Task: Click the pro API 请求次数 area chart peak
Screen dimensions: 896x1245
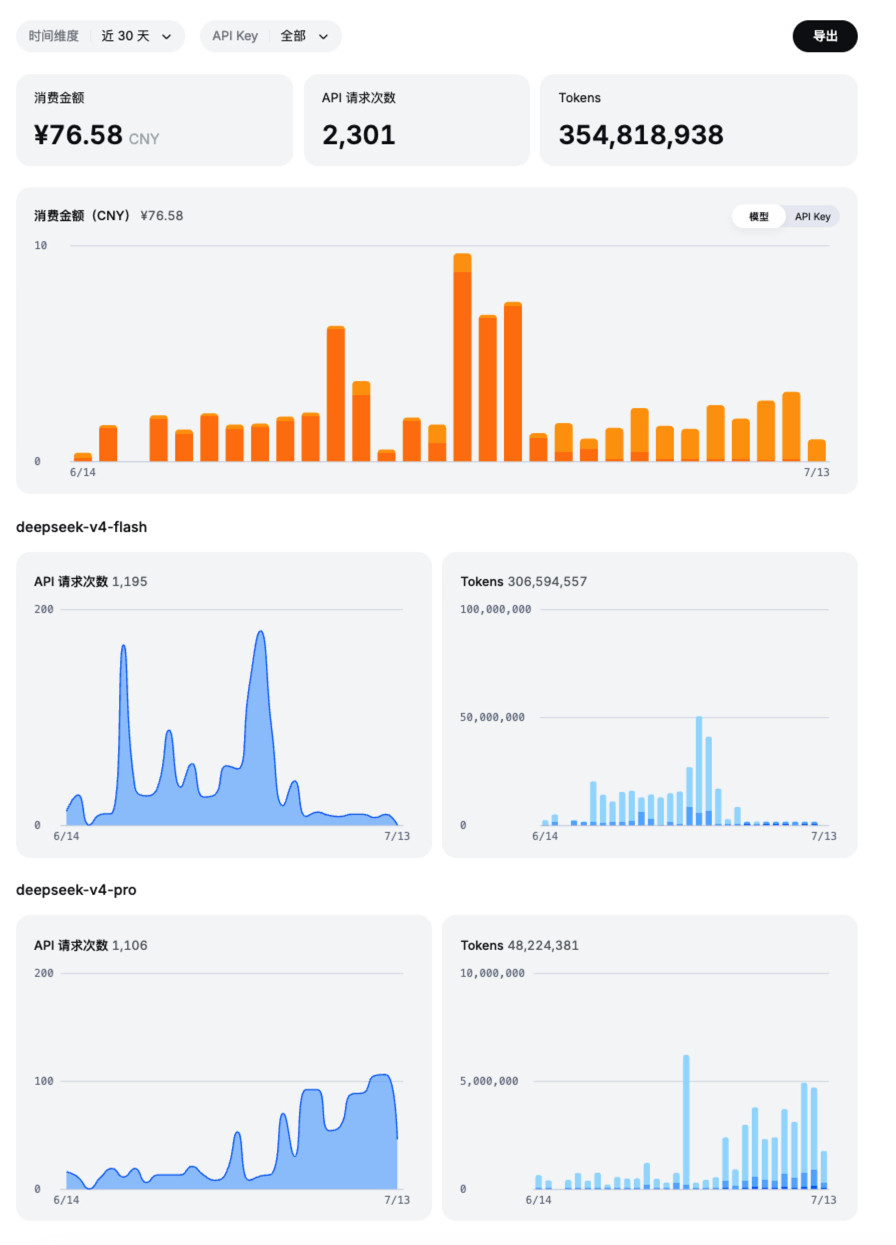Action: (x=381, y=1075)
